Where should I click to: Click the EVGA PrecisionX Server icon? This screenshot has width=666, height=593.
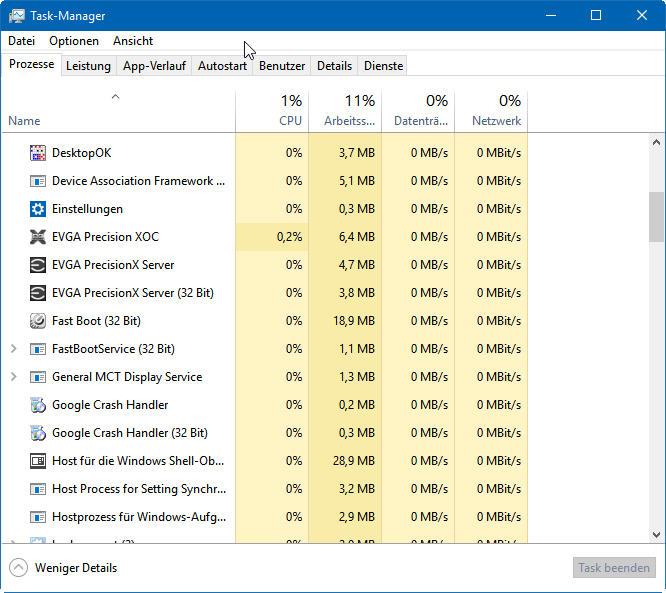(x=38, y=265)
